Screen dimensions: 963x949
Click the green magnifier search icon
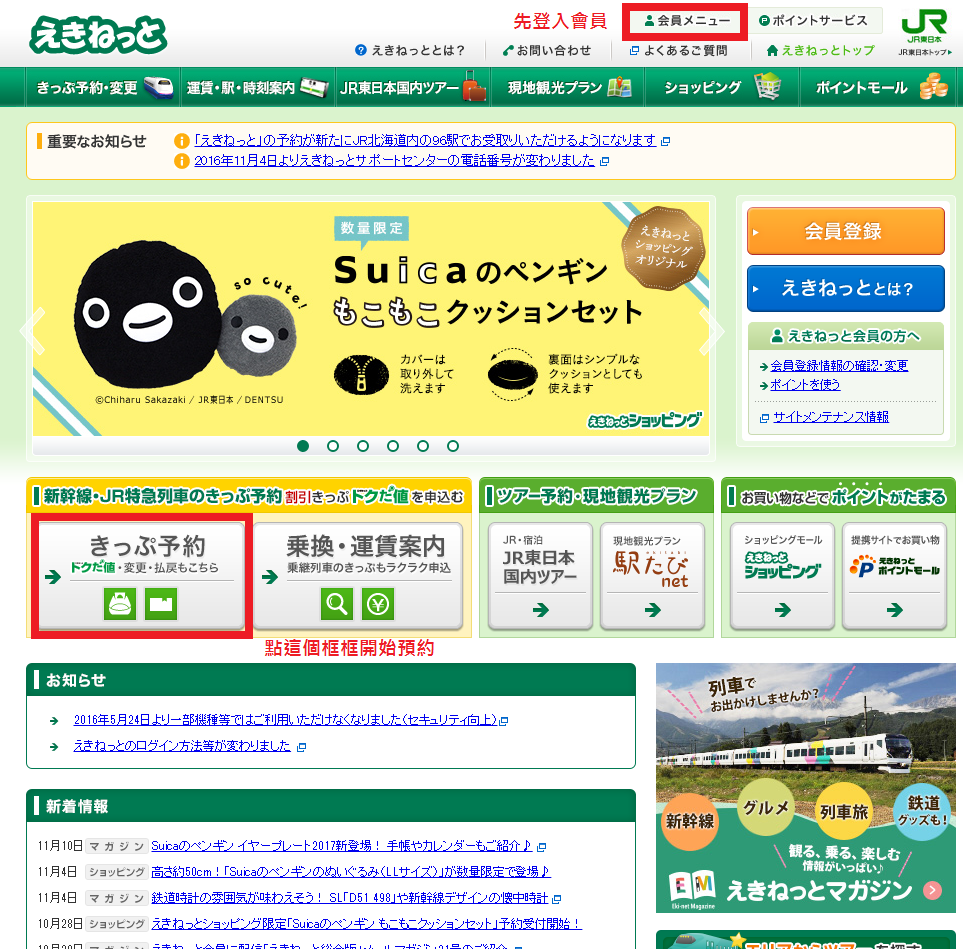337,604
